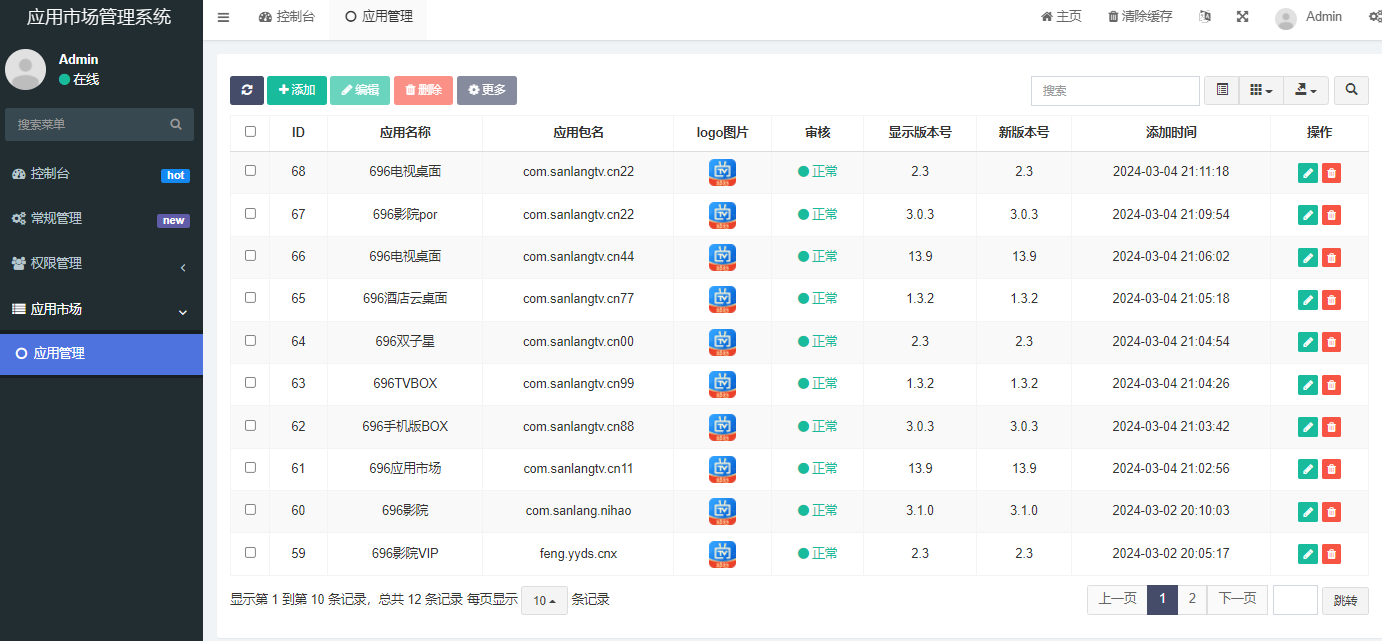Click the search magnifier icon next to 搜索 box
This screenshot has height=641, width=1382.
[1351, 90]
